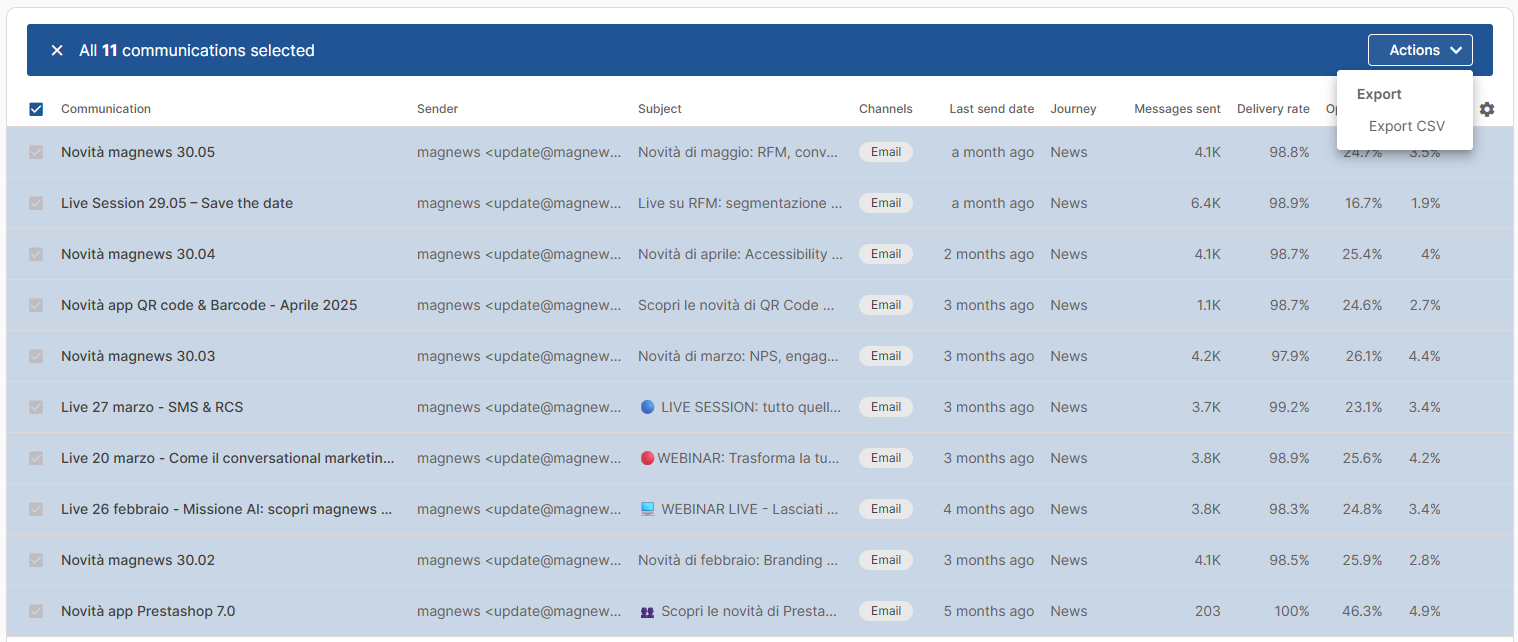Click '99.2%' delivery rate value

[1289, 407]
